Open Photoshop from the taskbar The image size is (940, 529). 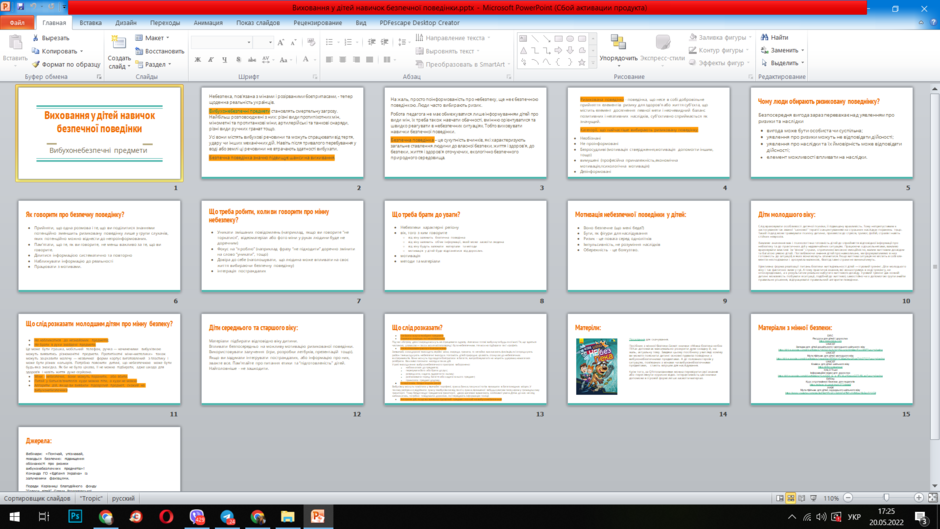click(75, 516)
